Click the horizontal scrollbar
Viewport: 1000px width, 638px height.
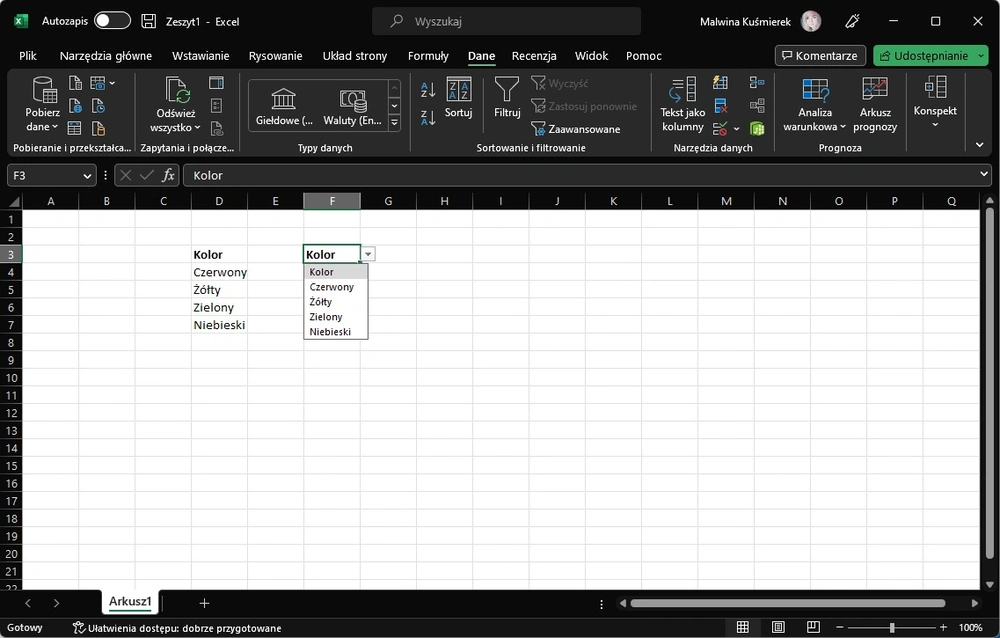point(788,603)
